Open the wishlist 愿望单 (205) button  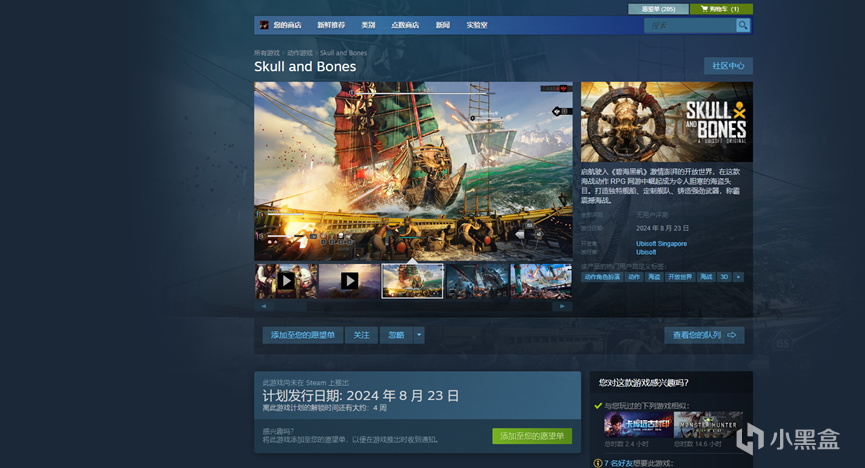pos(658,9)
